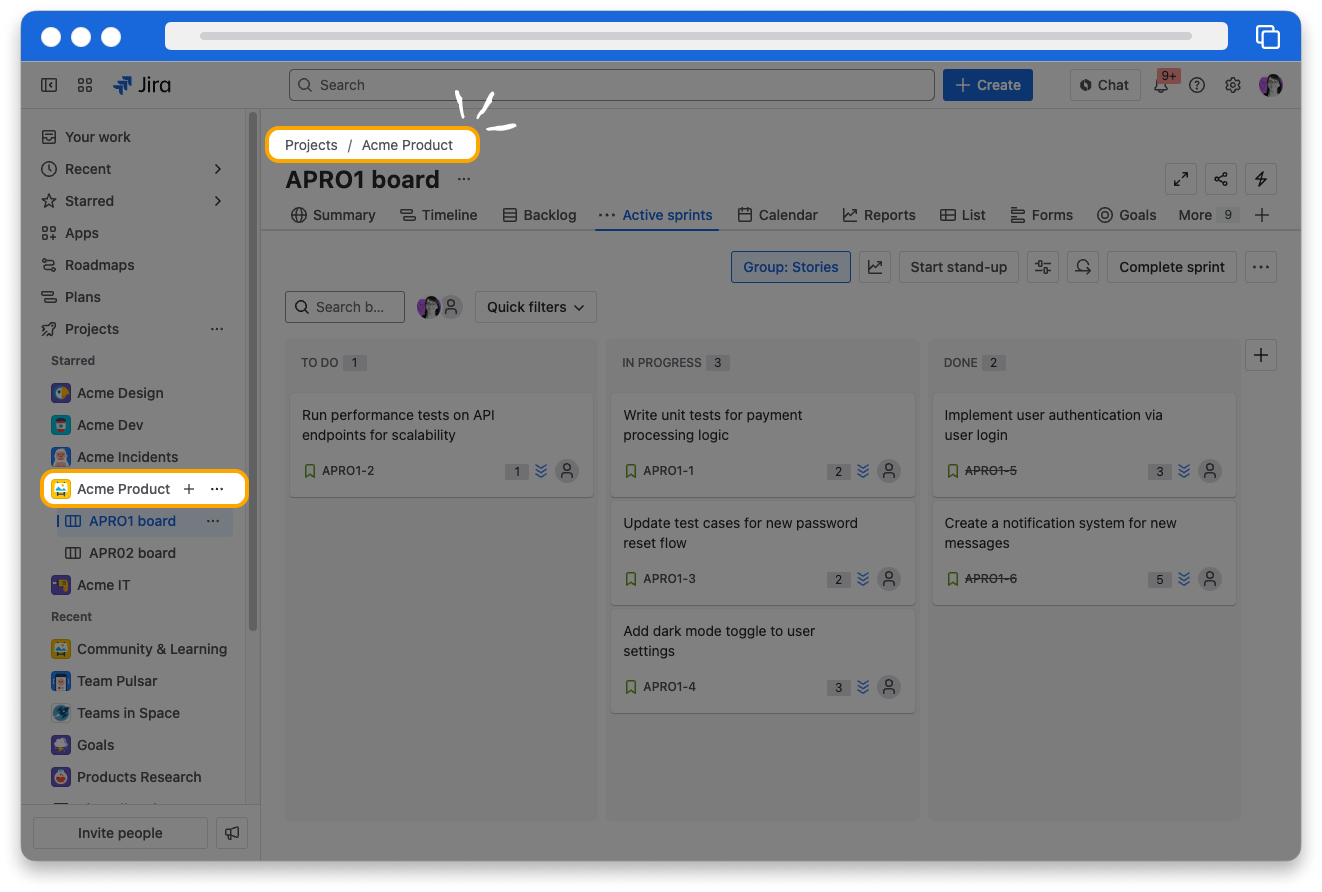Open more options for APRO1 board in sidebar

point(213,521)
